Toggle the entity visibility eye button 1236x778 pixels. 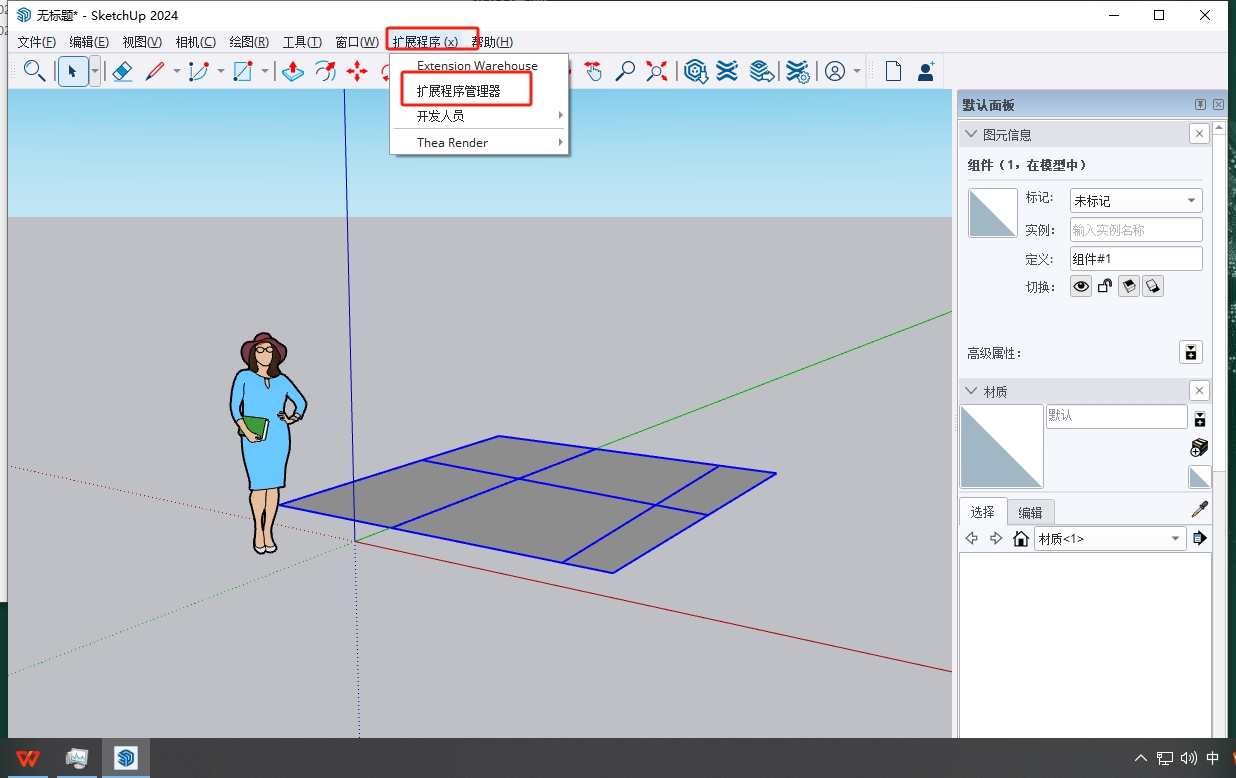coord(1081,287)
